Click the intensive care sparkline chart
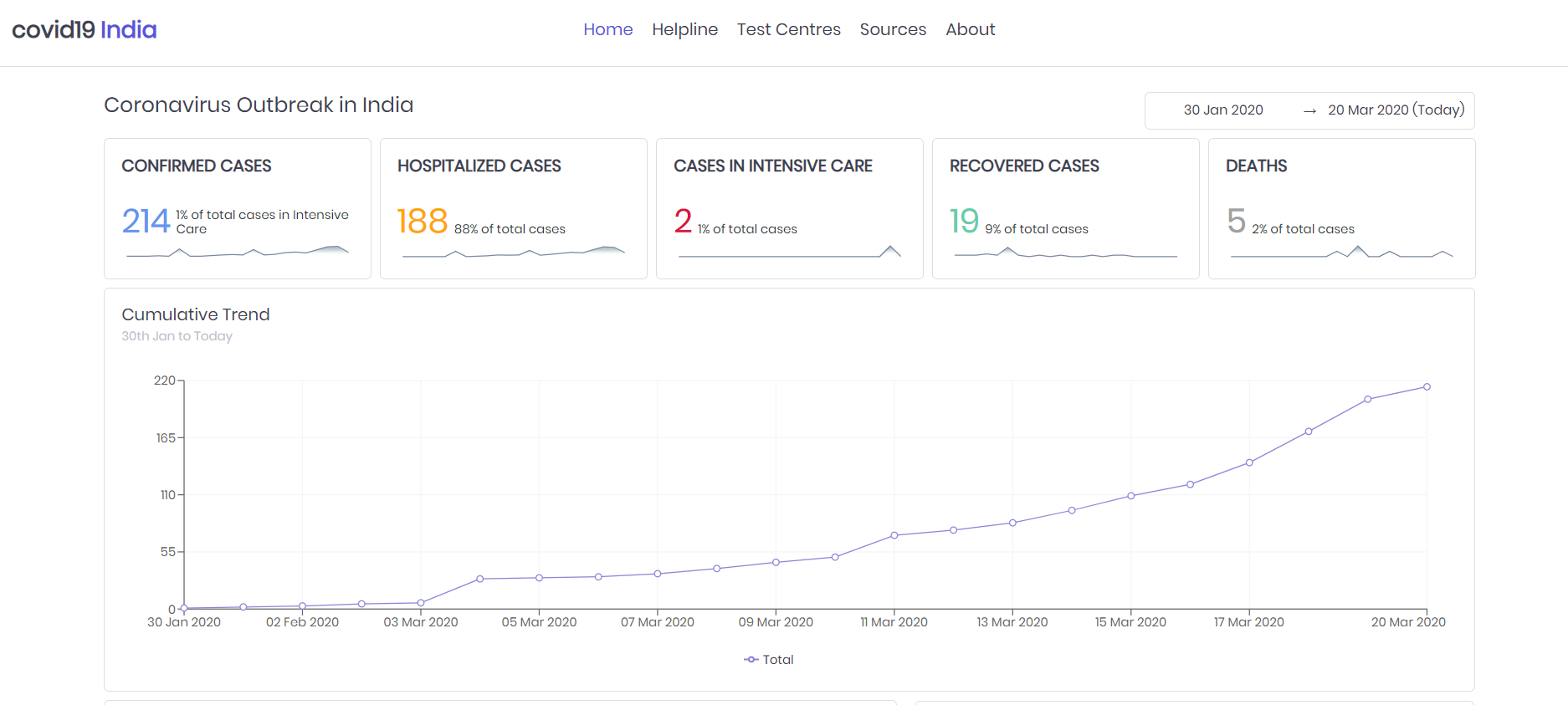Screen dimensions: 1568x705 point(790,251)
